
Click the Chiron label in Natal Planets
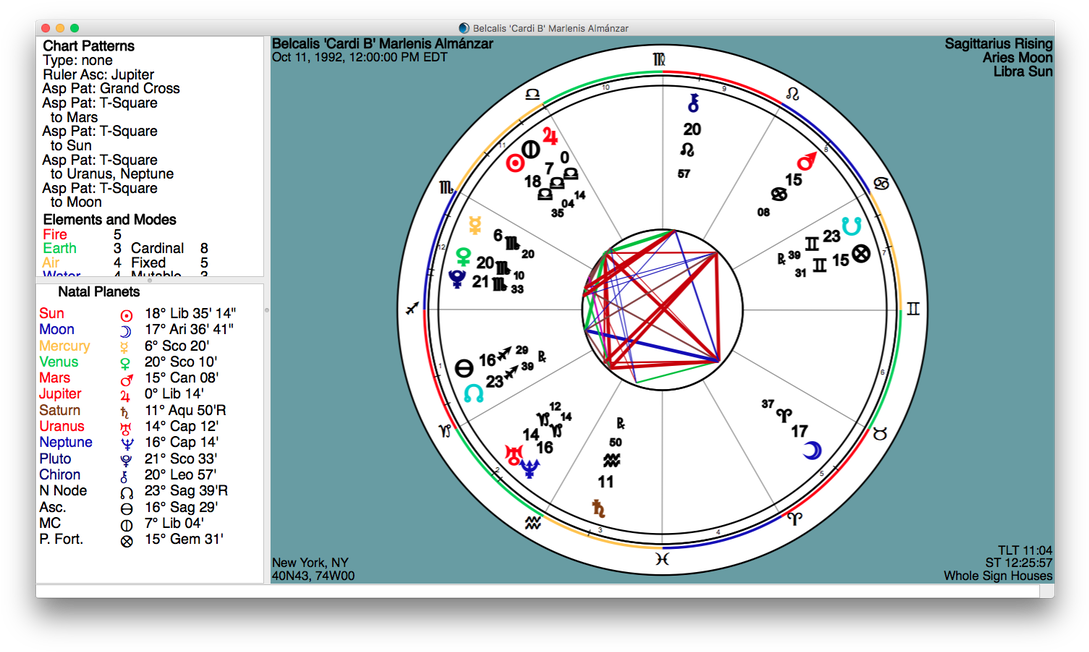tap(60, 475)
